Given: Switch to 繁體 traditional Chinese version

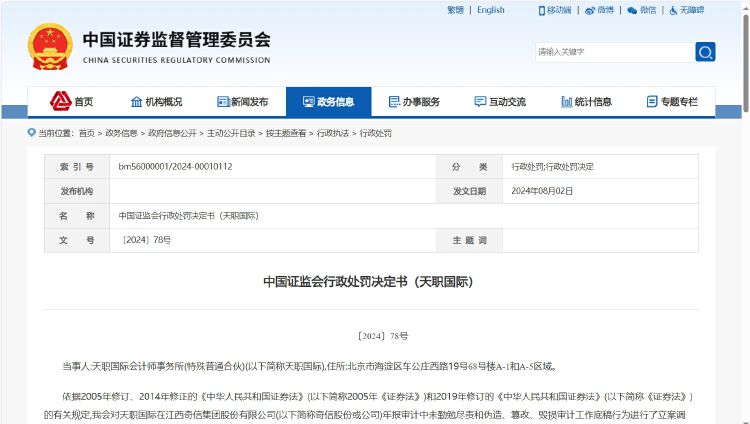Looking at the screenshot, I should [455, 10].
